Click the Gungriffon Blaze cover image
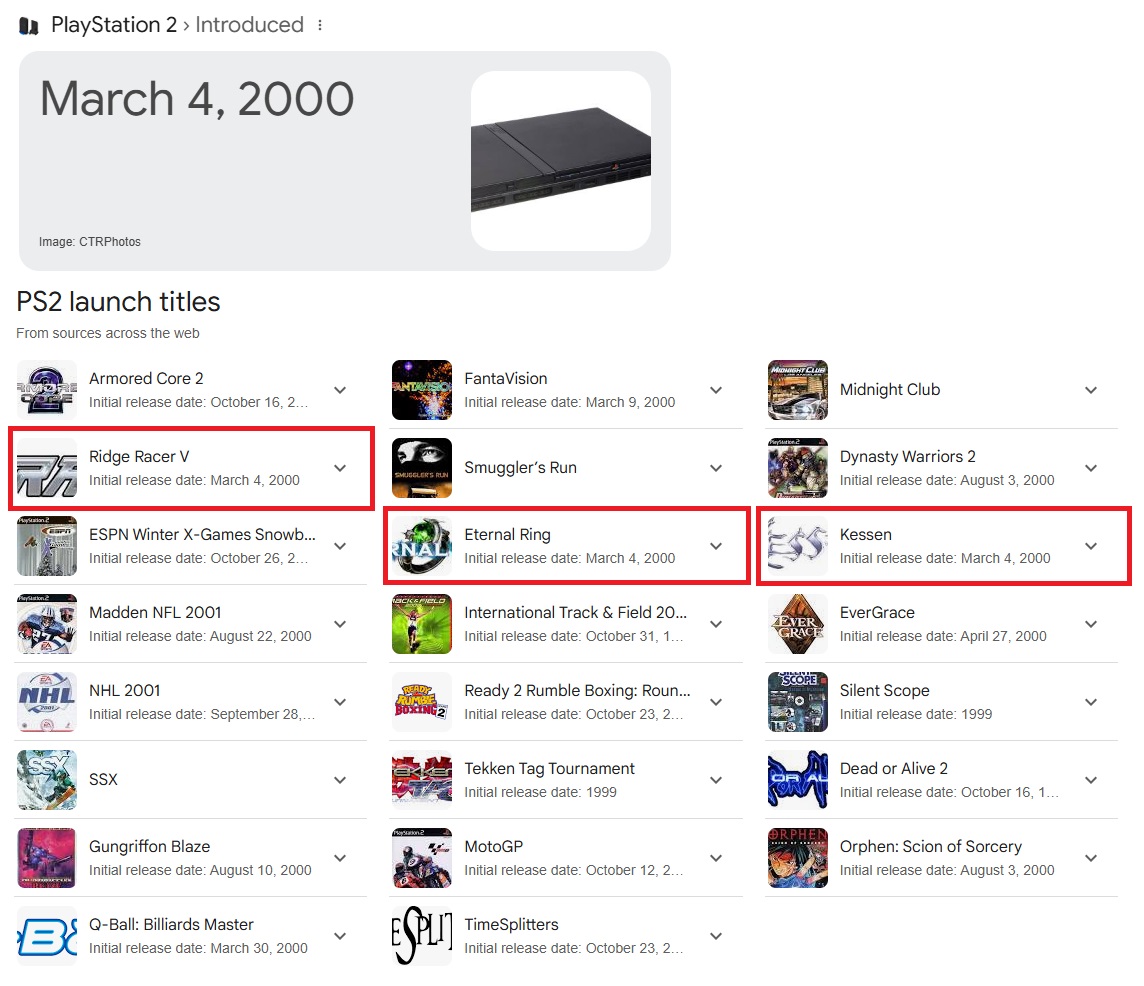Viewport: 1144px width, 986px height. (x=47, y=858)
